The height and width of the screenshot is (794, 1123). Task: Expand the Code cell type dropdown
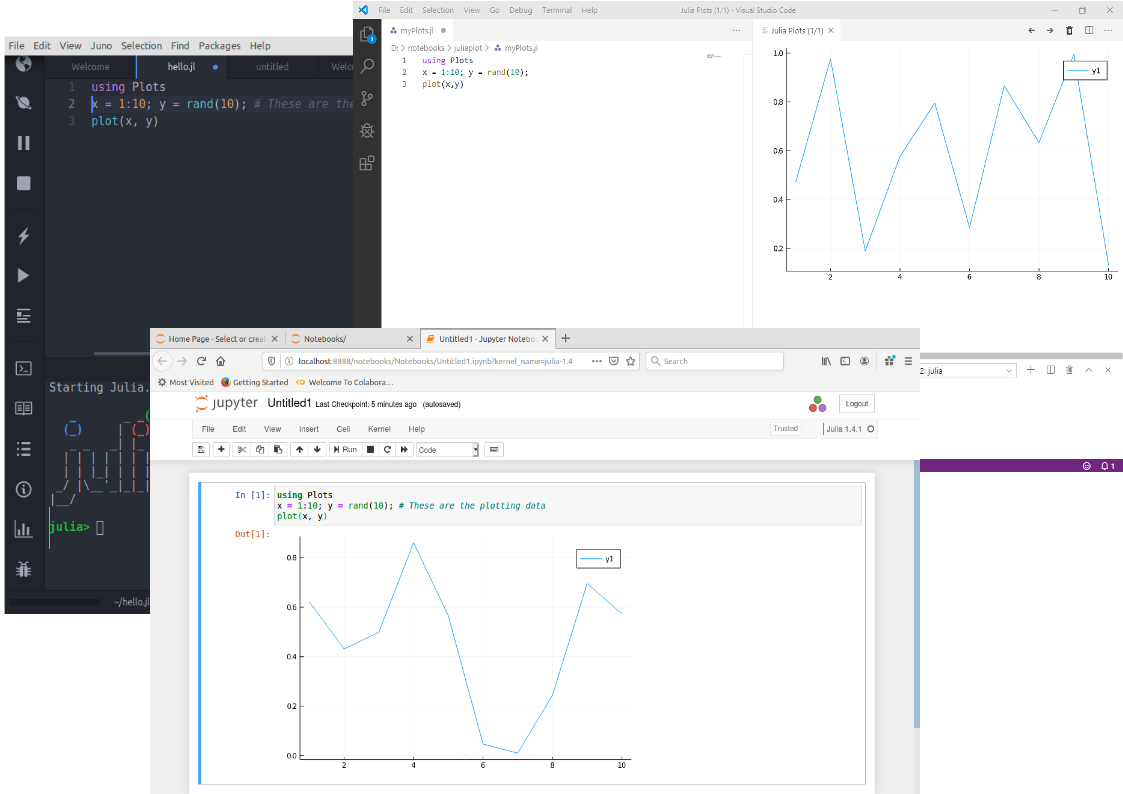pyautogui.click(x=448, y=450)
